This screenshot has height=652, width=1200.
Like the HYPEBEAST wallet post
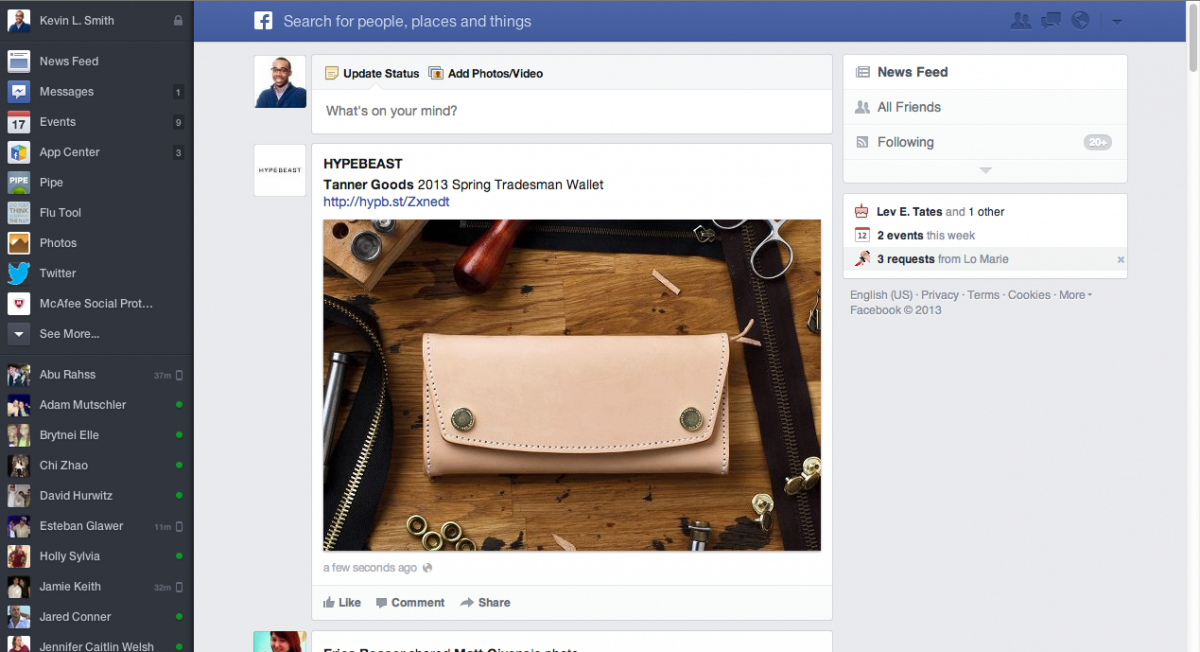click(341, 602)
